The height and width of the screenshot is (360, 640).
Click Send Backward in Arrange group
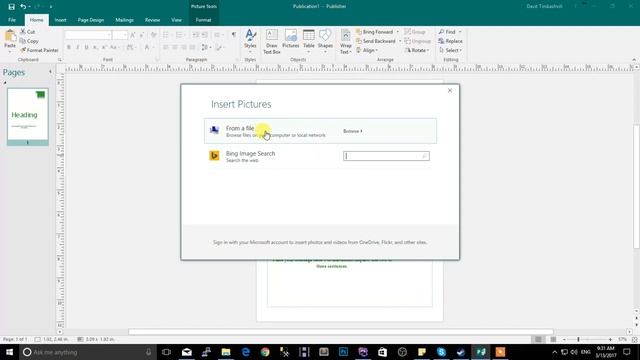coord(376,41)
